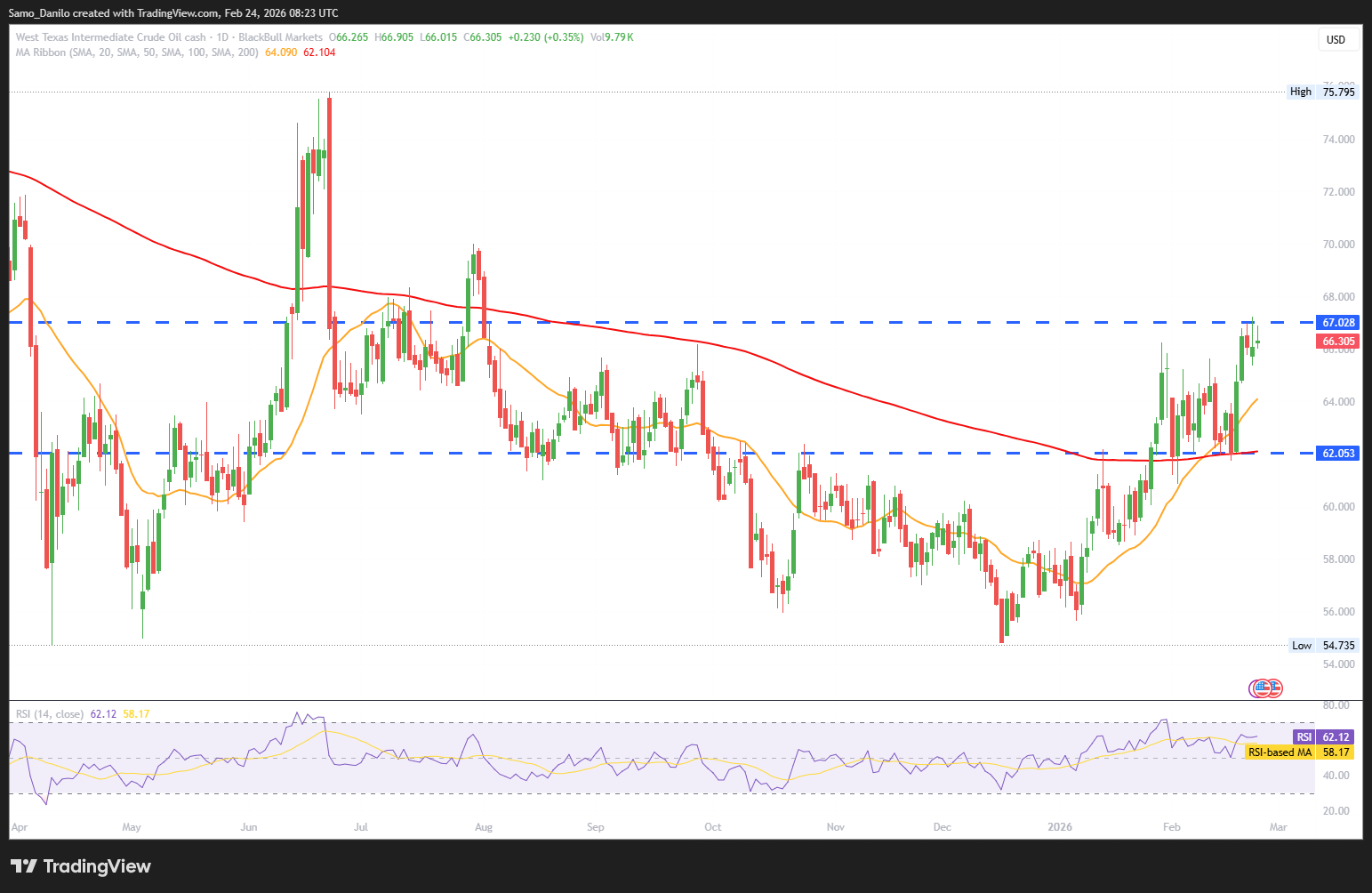Click the blue 62.053 support level tag
Viewport: 1372px width, 893px height.
click(1337, 454)
